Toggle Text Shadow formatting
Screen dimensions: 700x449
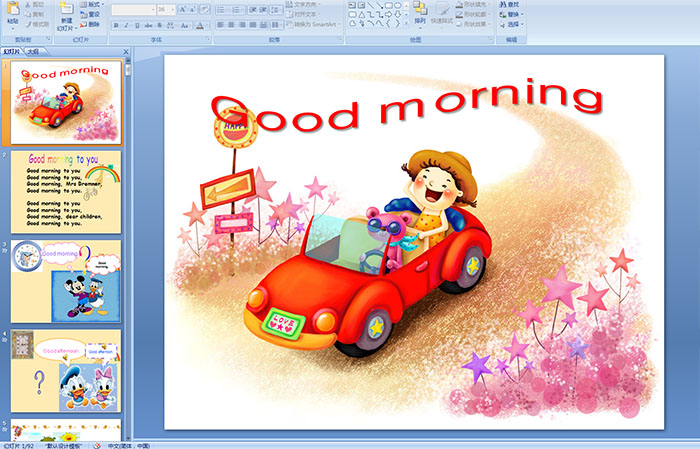tap(159, 25)
